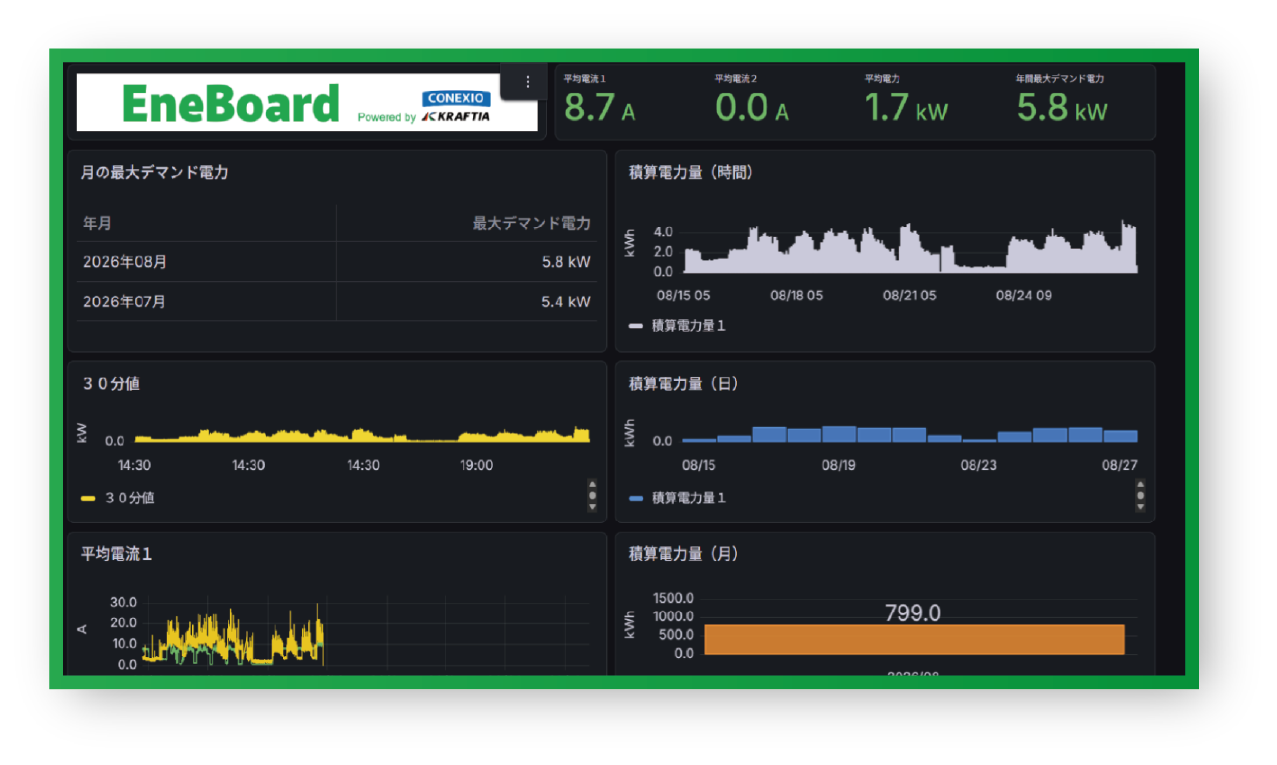This screenshot has height=765, width=1277.
Task: Open the three-dot menu beside the EneBoard logo
Action: (x=527, y=82)
